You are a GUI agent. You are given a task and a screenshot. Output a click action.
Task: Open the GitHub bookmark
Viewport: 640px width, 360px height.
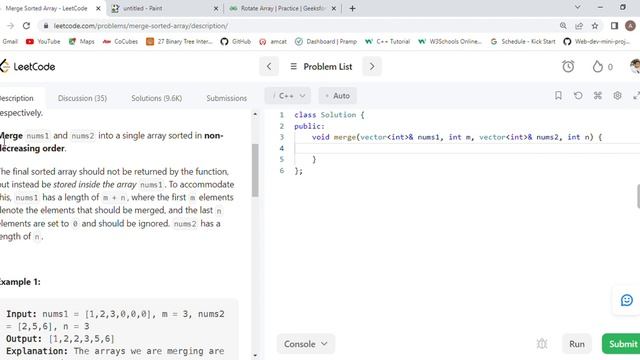click(x=236, y=42)
